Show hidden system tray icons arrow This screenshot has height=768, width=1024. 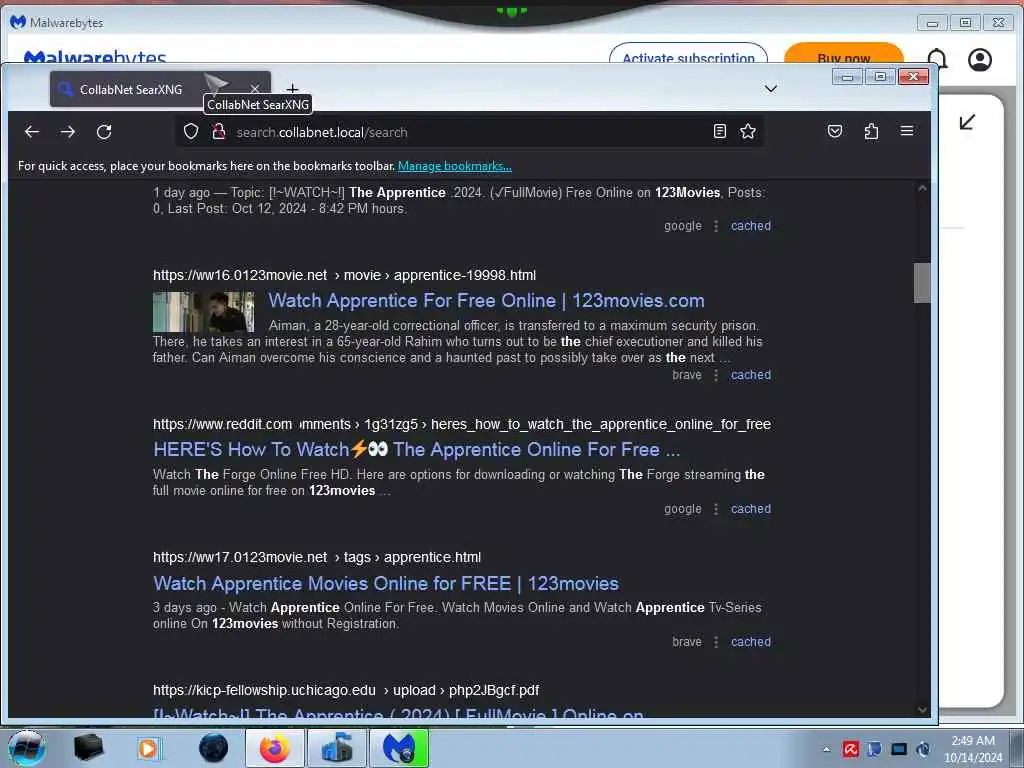827,749
